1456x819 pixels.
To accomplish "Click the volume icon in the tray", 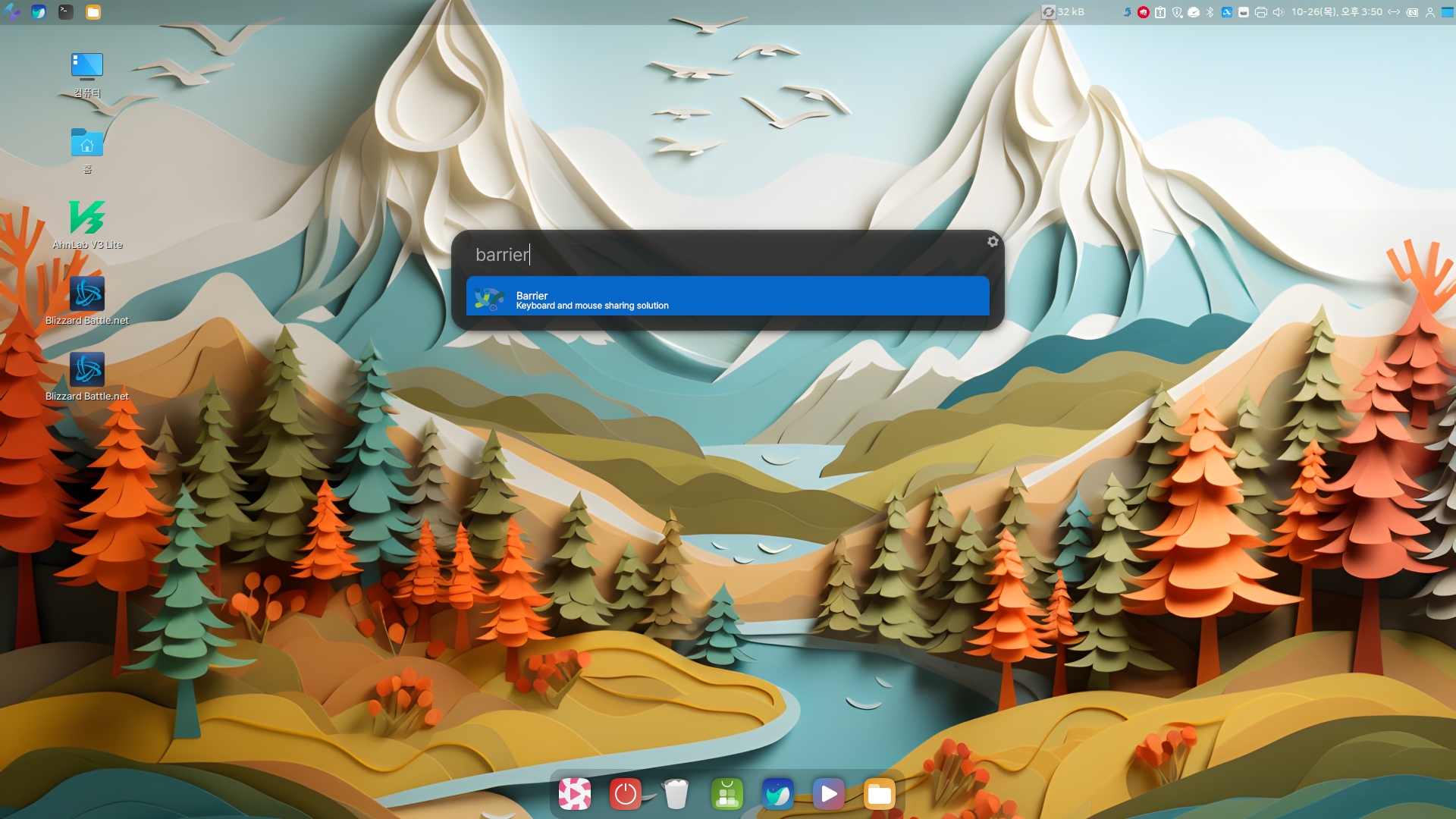I will click(x=1279, y=12).
